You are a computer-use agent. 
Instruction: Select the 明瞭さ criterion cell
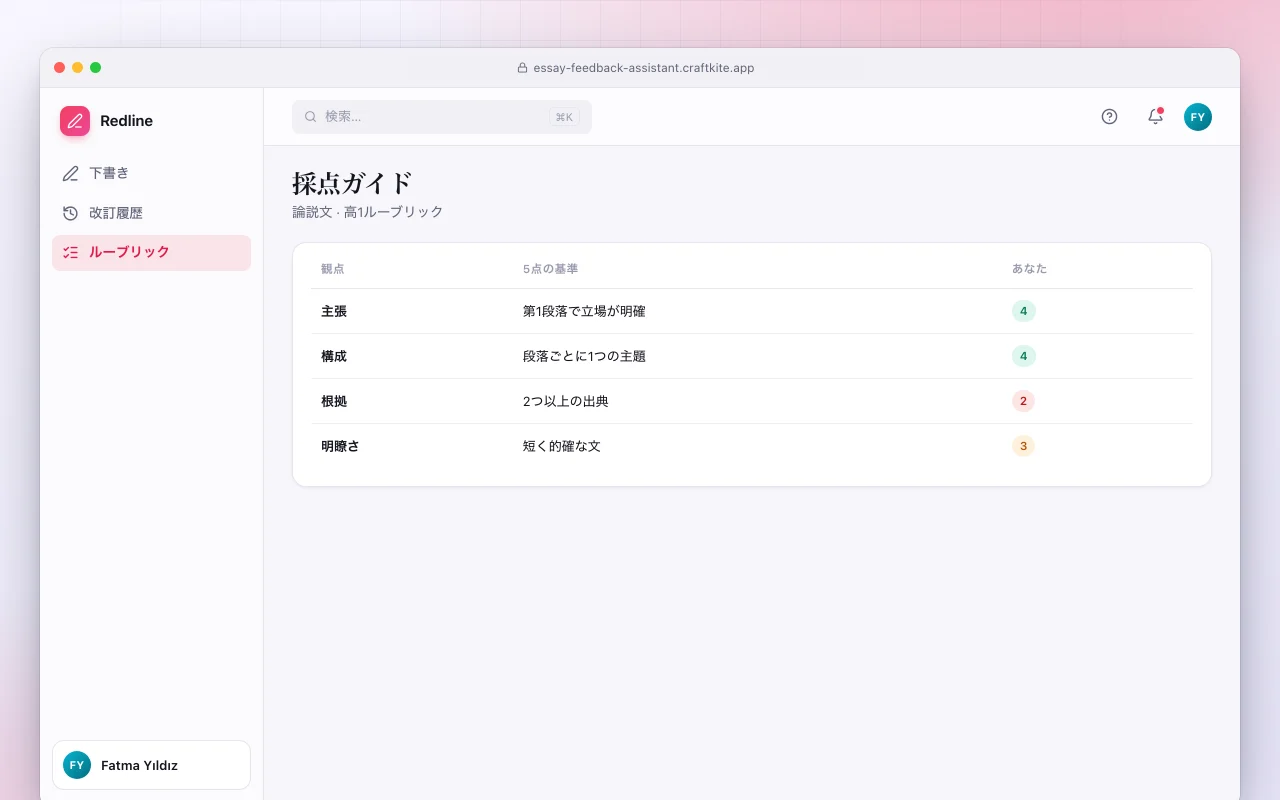(340, 446)
